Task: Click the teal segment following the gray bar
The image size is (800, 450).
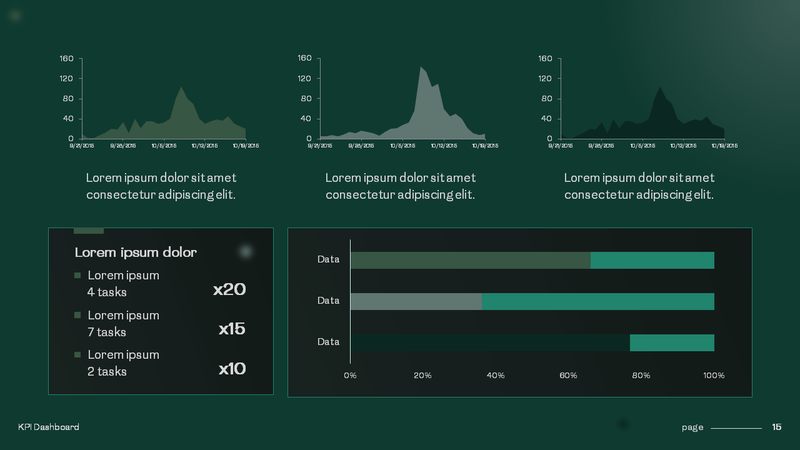Action: tap(598, 302)
